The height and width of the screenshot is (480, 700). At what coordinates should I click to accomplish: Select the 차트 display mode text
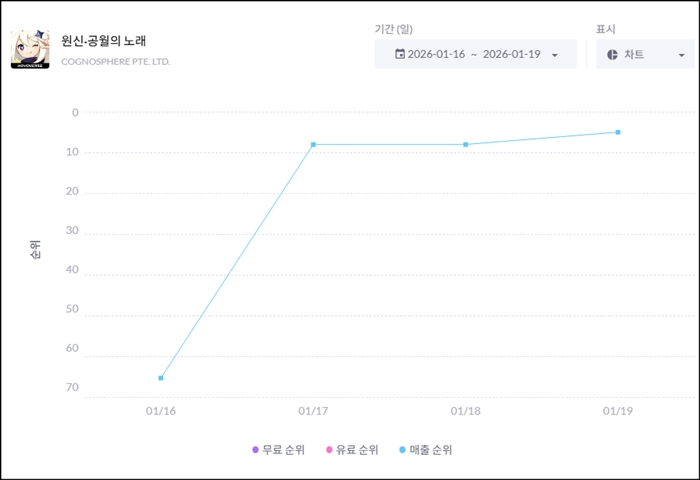[634, 54]
